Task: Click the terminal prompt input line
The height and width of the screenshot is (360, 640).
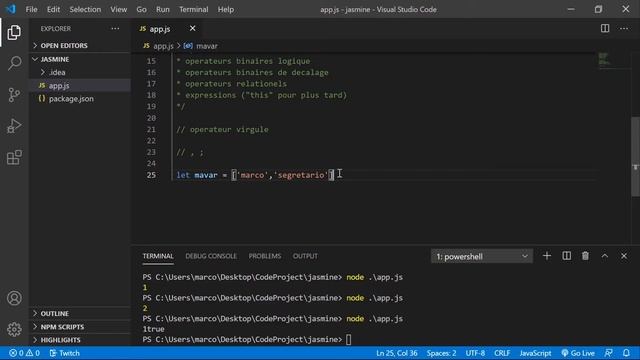Action: [x=247, y=340]
